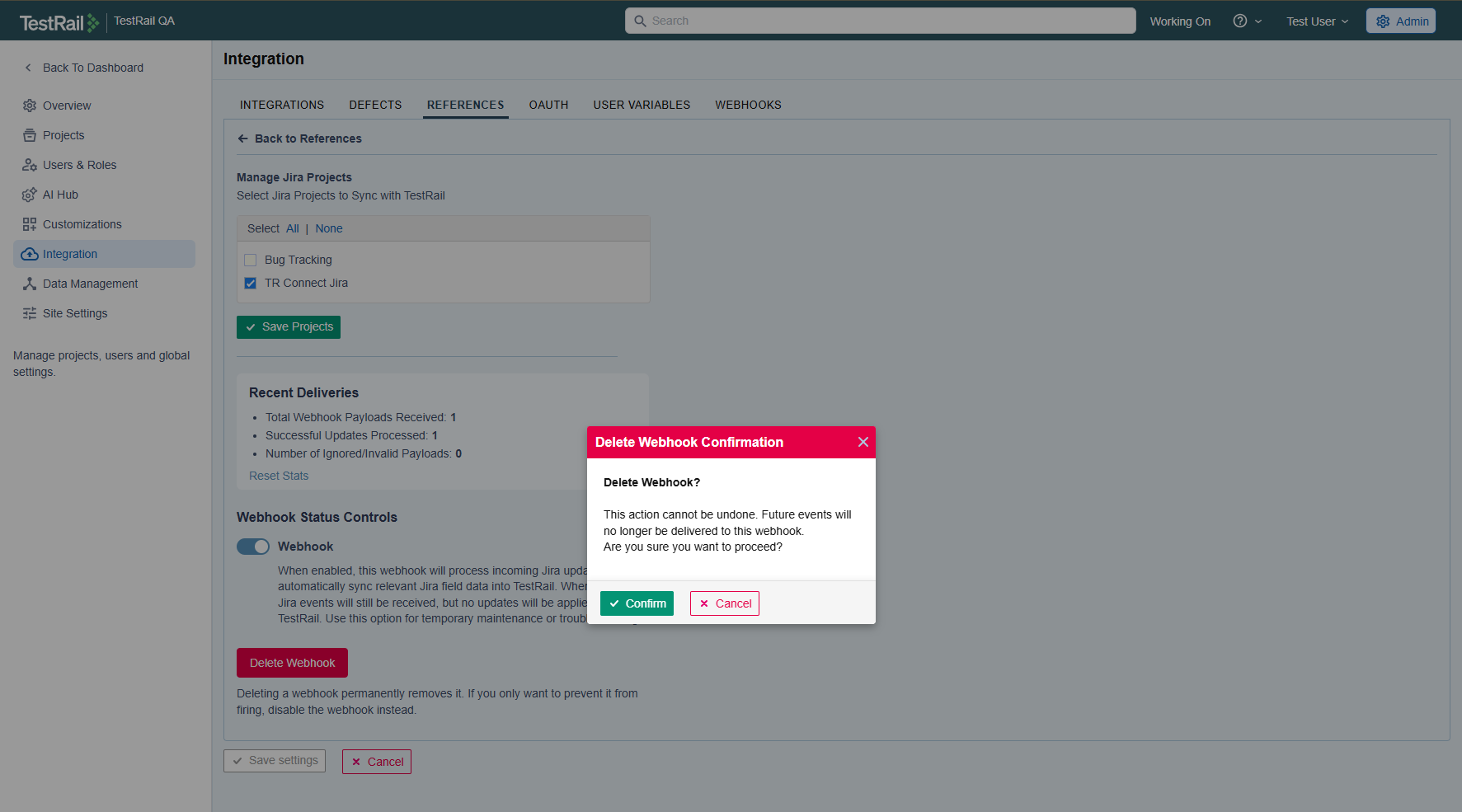The width and height of the screenshot is (1462, 812).
Task: Click 'Number of Ignored/Invalid Payloads: 0' text
Action: (x=364, y=453)
